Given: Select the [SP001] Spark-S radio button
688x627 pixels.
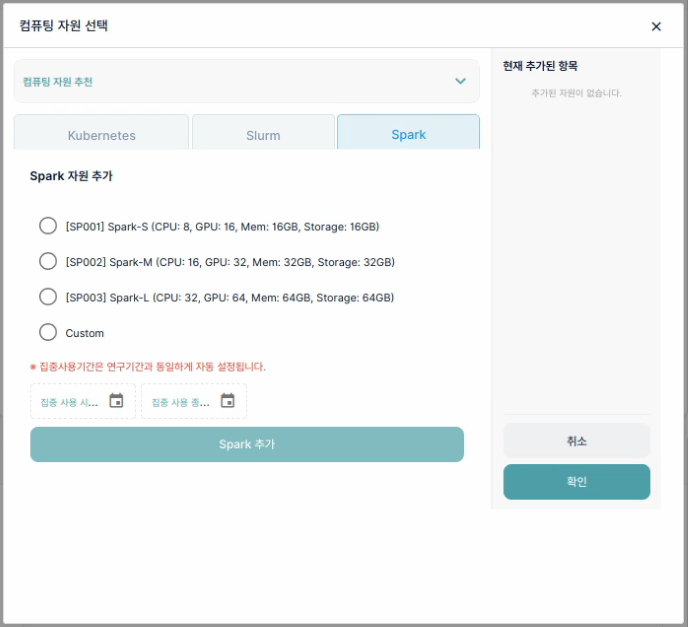Looking at the screenshot, I should tap(48, 226).
